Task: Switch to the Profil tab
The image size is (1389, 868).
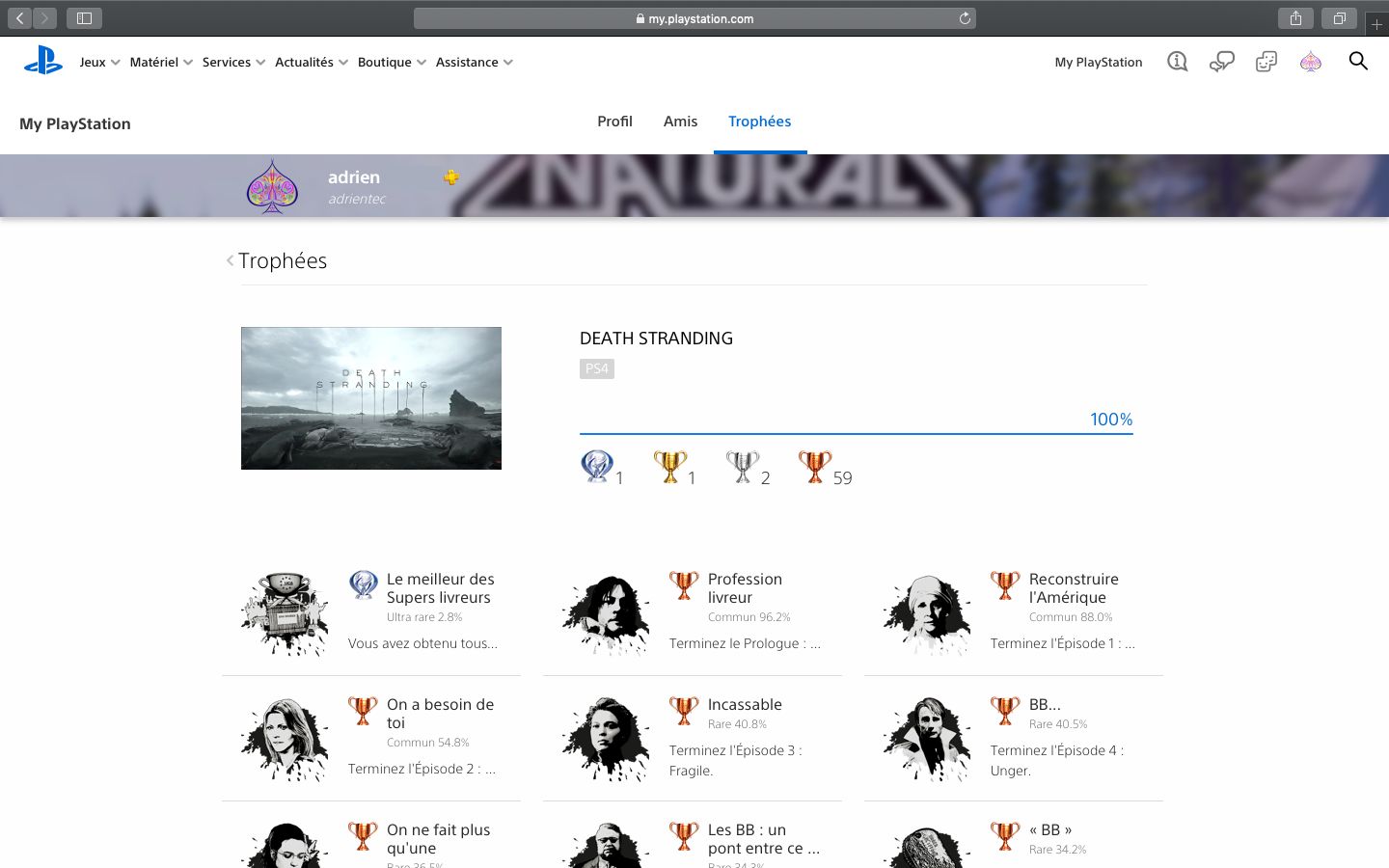Action: 614,122
